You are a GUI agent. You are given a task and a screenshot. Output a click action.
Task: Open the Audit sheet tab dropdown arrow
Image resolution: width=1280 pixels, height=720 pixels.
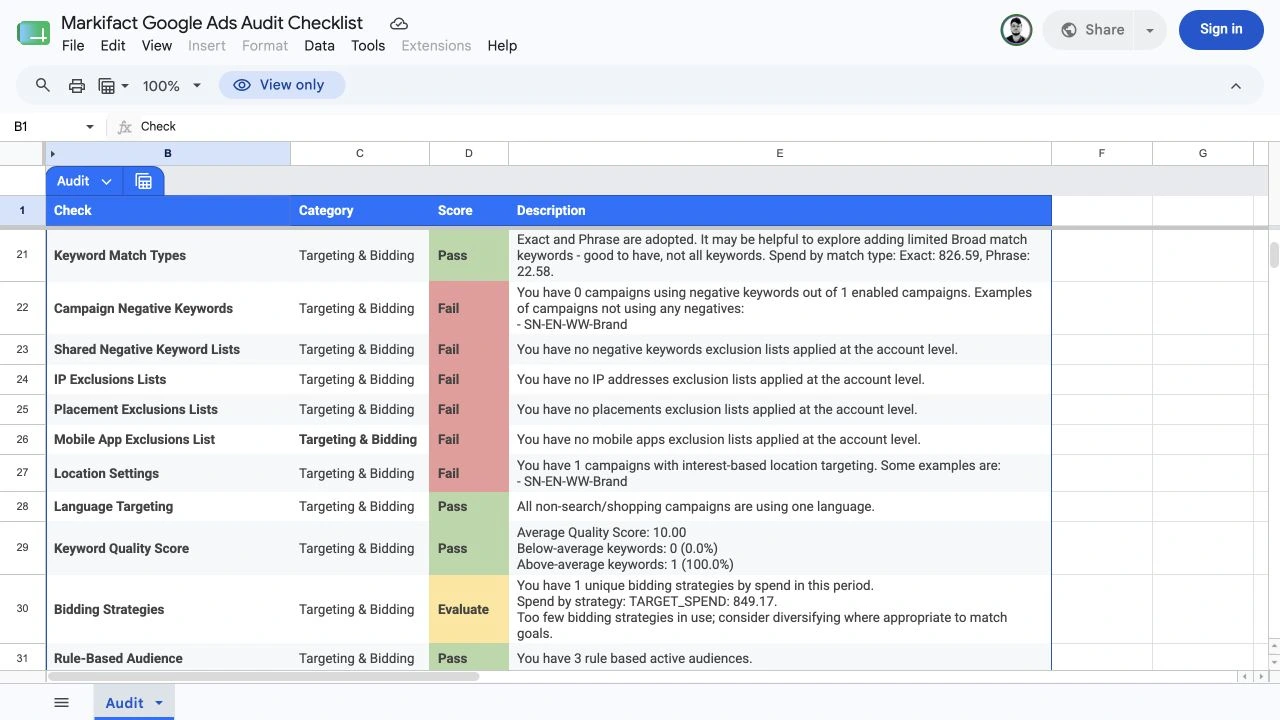158,703
